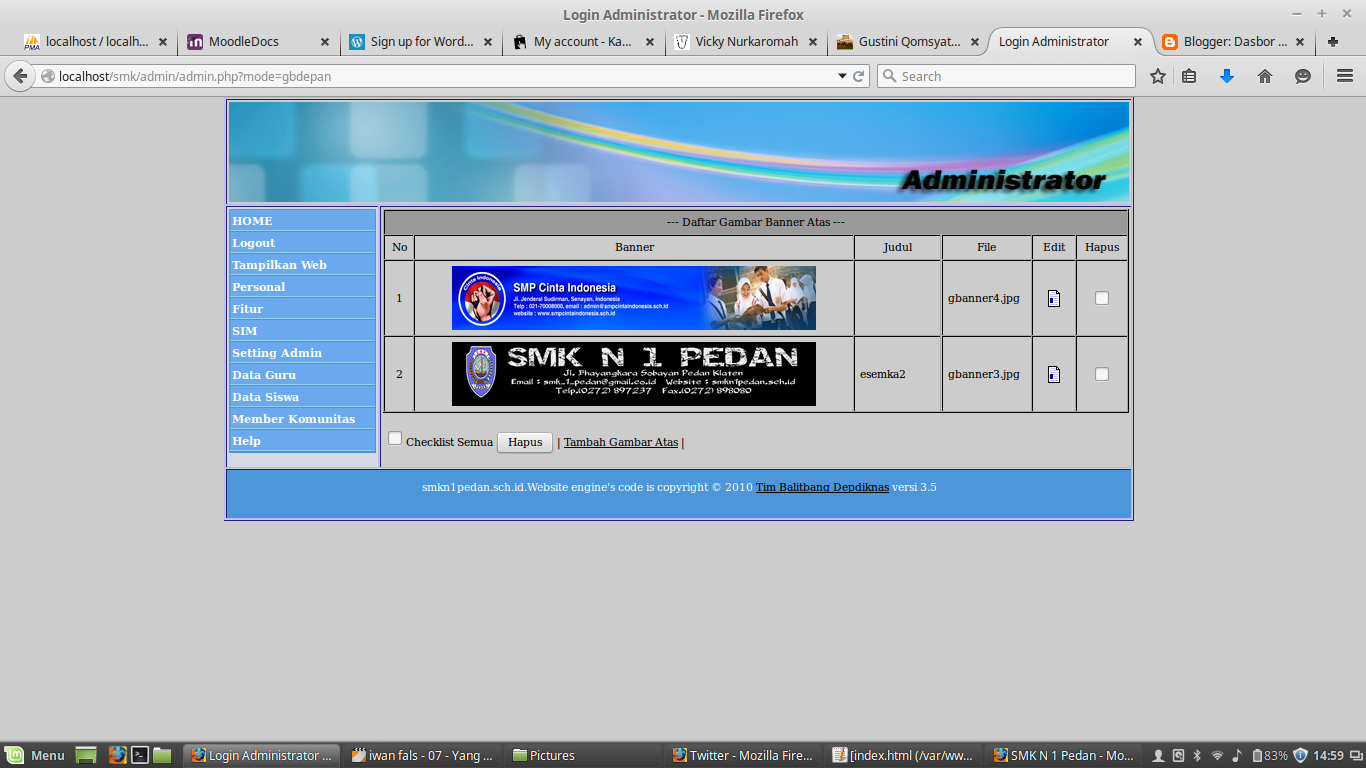Open Help in the sidebar
This screenshot has width=1366, height=768.
pyautogui.click(x=302, y=440)
